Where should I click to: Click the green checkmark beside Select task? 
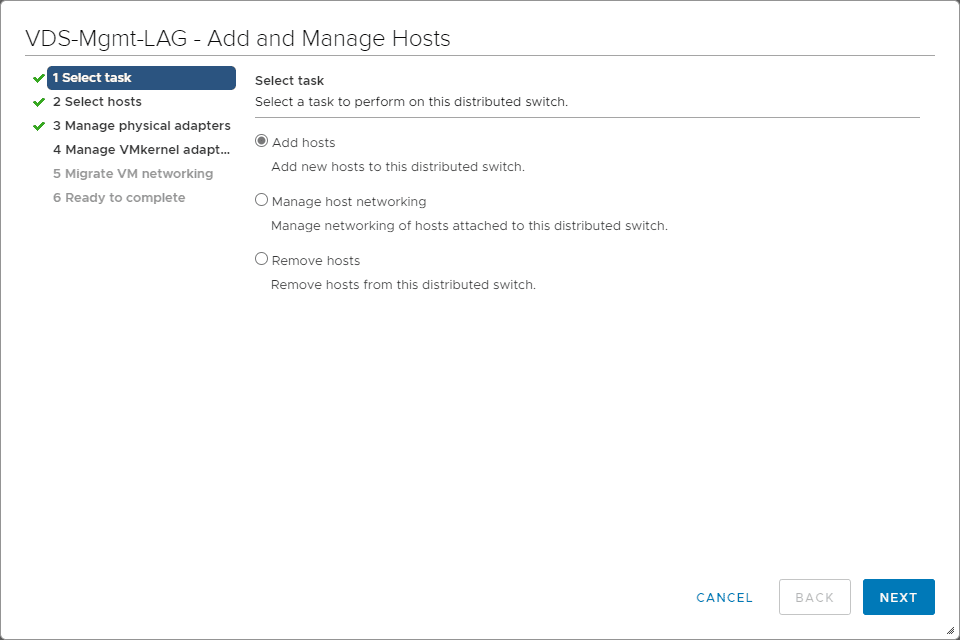click(39, 78)
